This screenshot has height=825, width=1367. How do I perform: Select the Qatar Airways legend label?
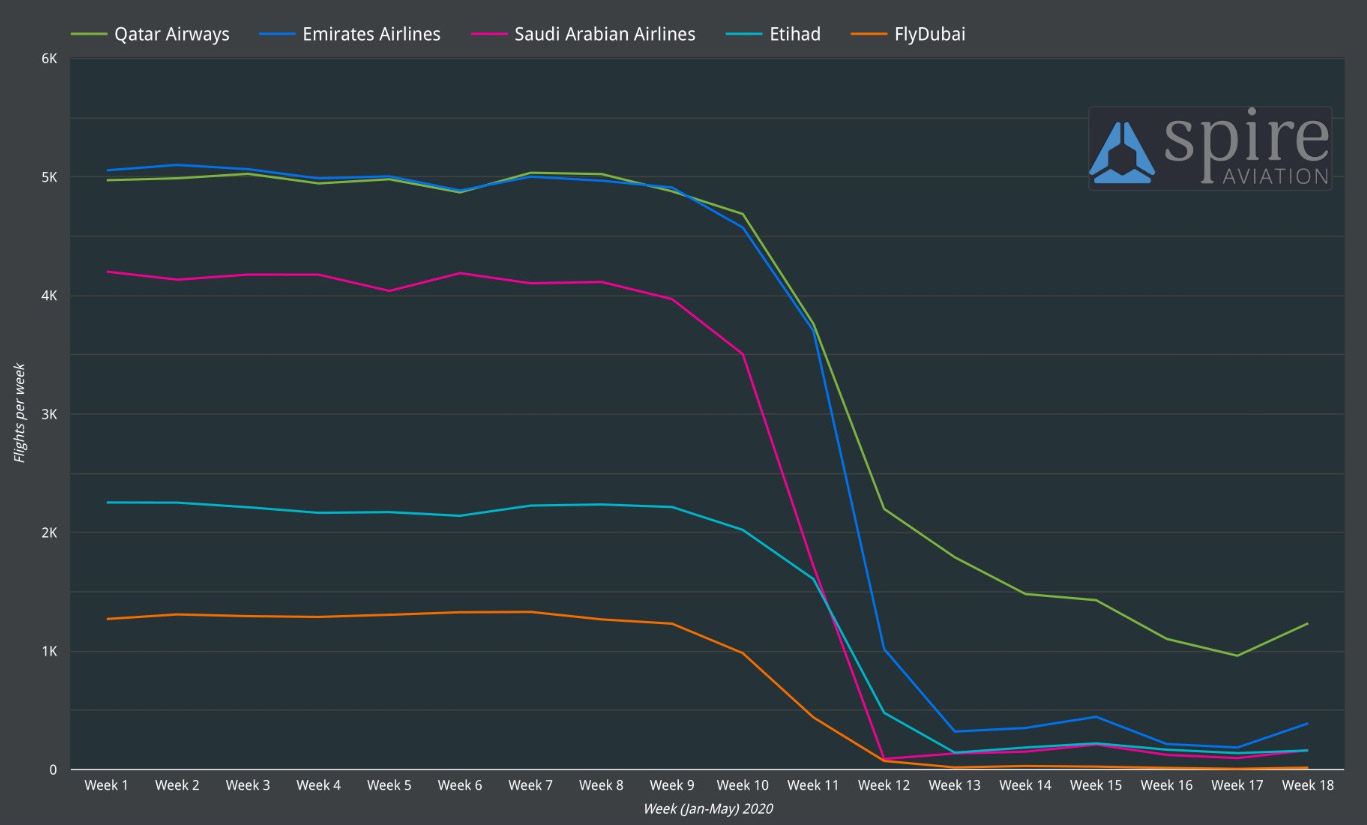pyautogui.click(x=172, y=33)
